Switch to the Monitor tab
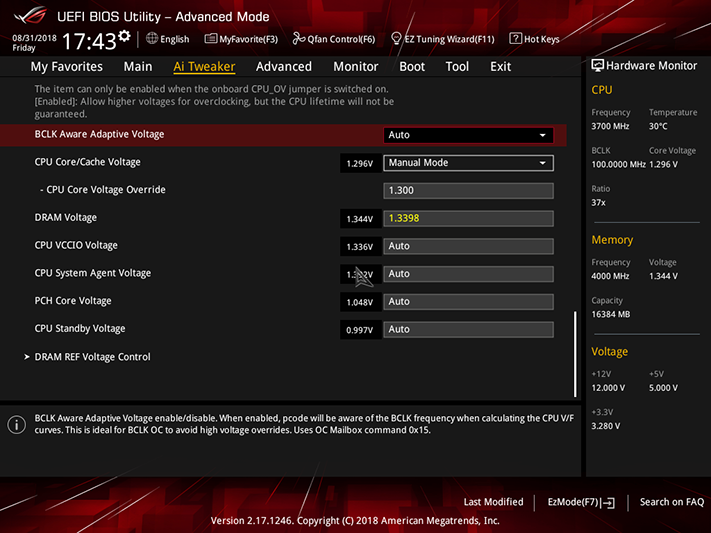The image size is (711, 533). coord(356,67)
